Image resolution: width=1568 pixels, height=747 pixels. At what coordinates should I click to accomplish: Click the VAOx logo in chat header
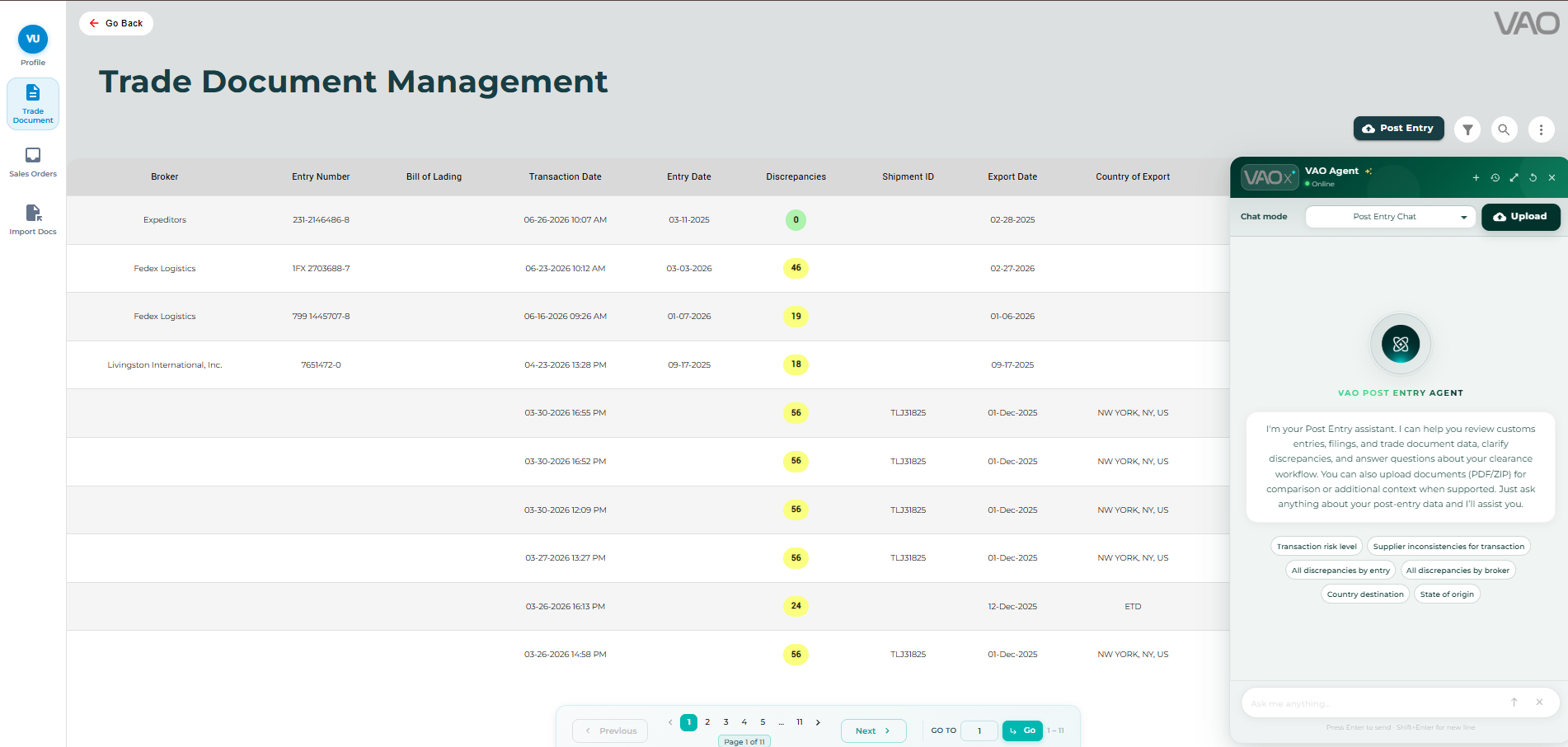point(1269,177)
